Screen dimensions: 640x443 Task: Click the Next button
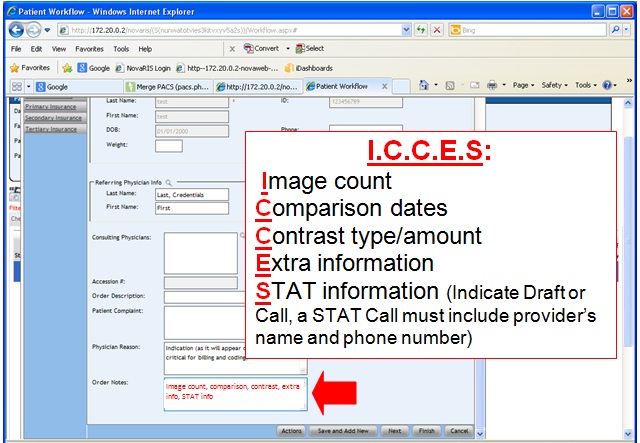[x=394, y=431]
